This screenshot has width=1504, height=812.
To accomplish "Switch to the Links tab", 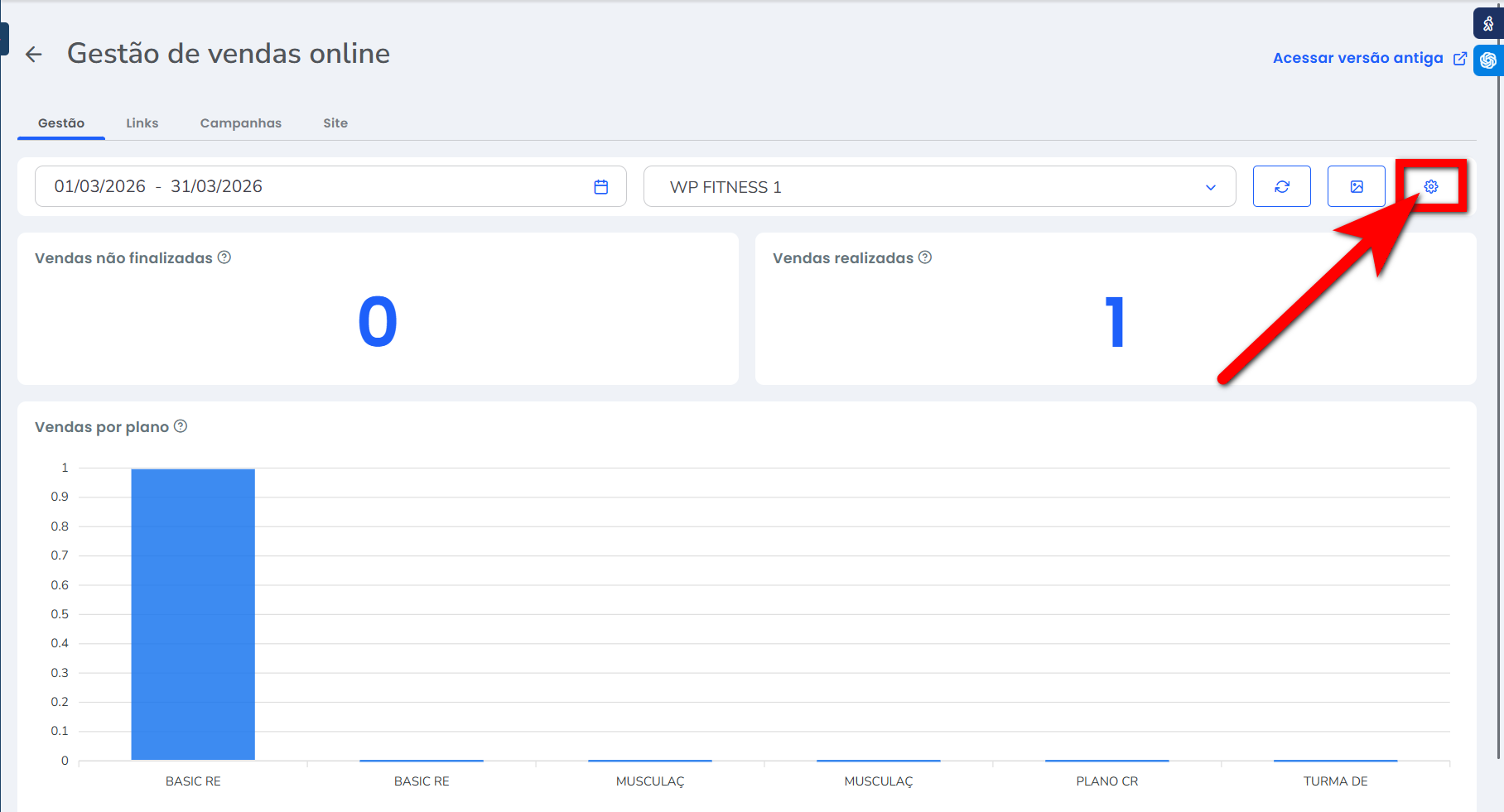I will (x=142, y=123).
